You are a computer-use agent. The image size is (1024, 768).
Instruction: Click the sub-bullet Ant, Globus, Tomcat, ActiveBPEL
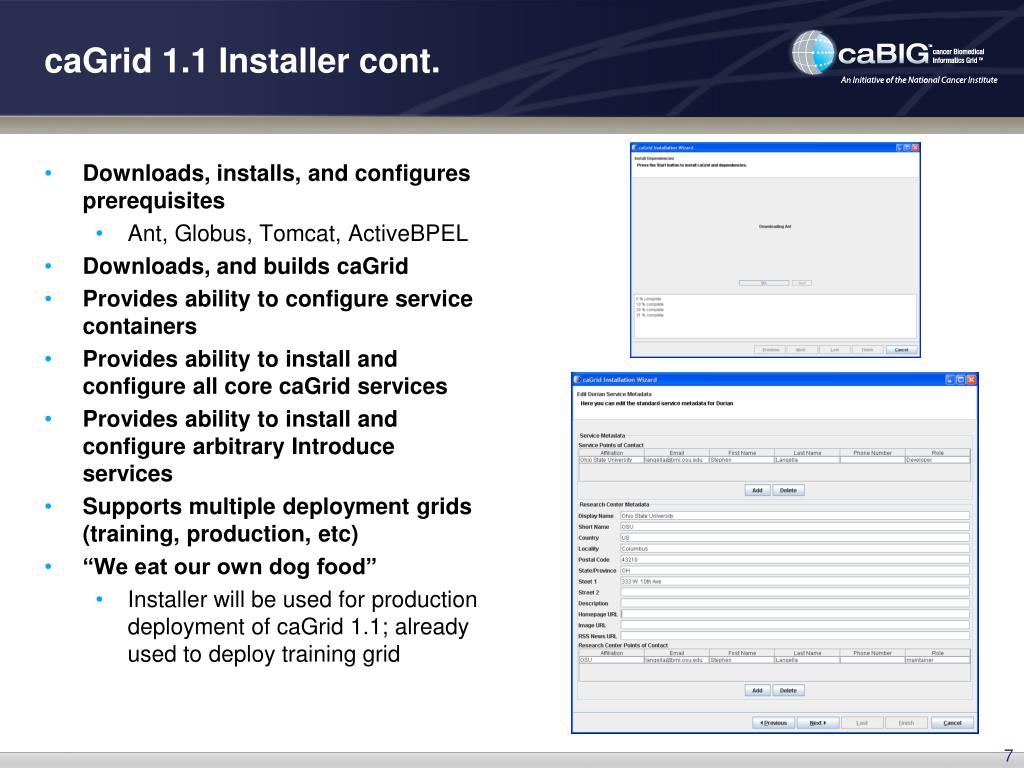click(x=298, y=234)
